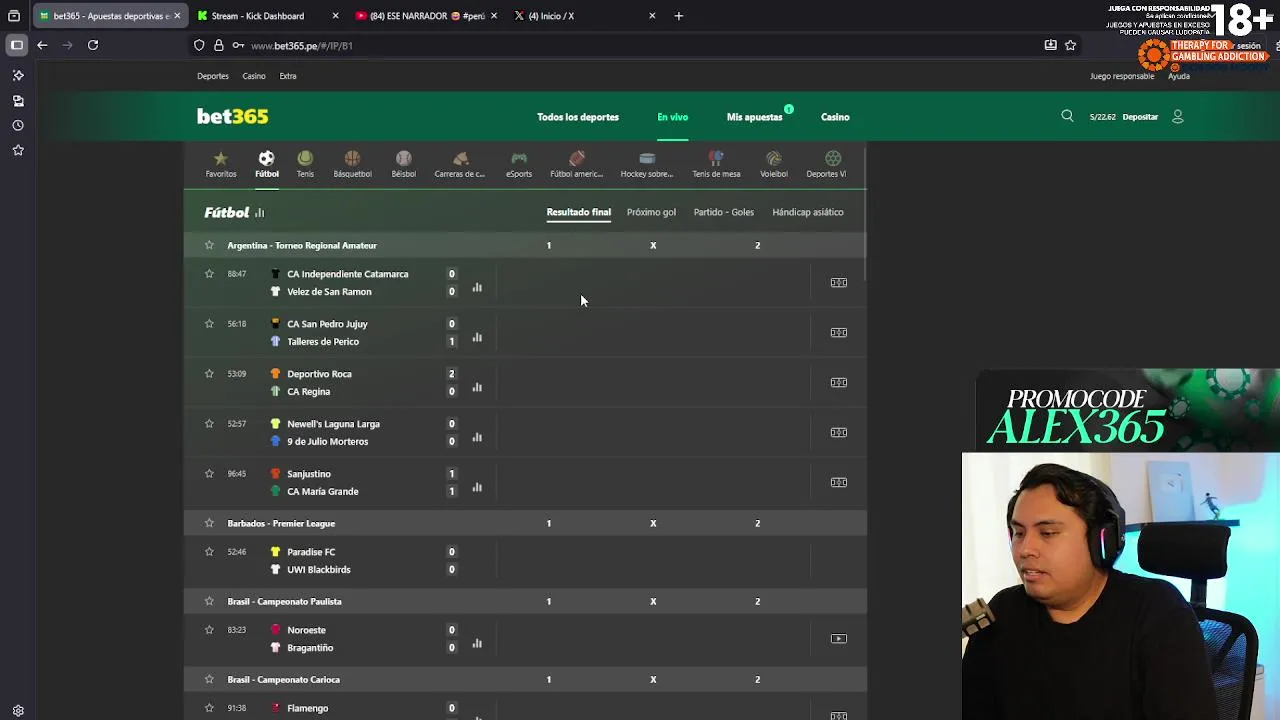1280x720 pixels.
Task: Favorite the CA Independiente Catamarca match star
Action: tap(209, 274)
